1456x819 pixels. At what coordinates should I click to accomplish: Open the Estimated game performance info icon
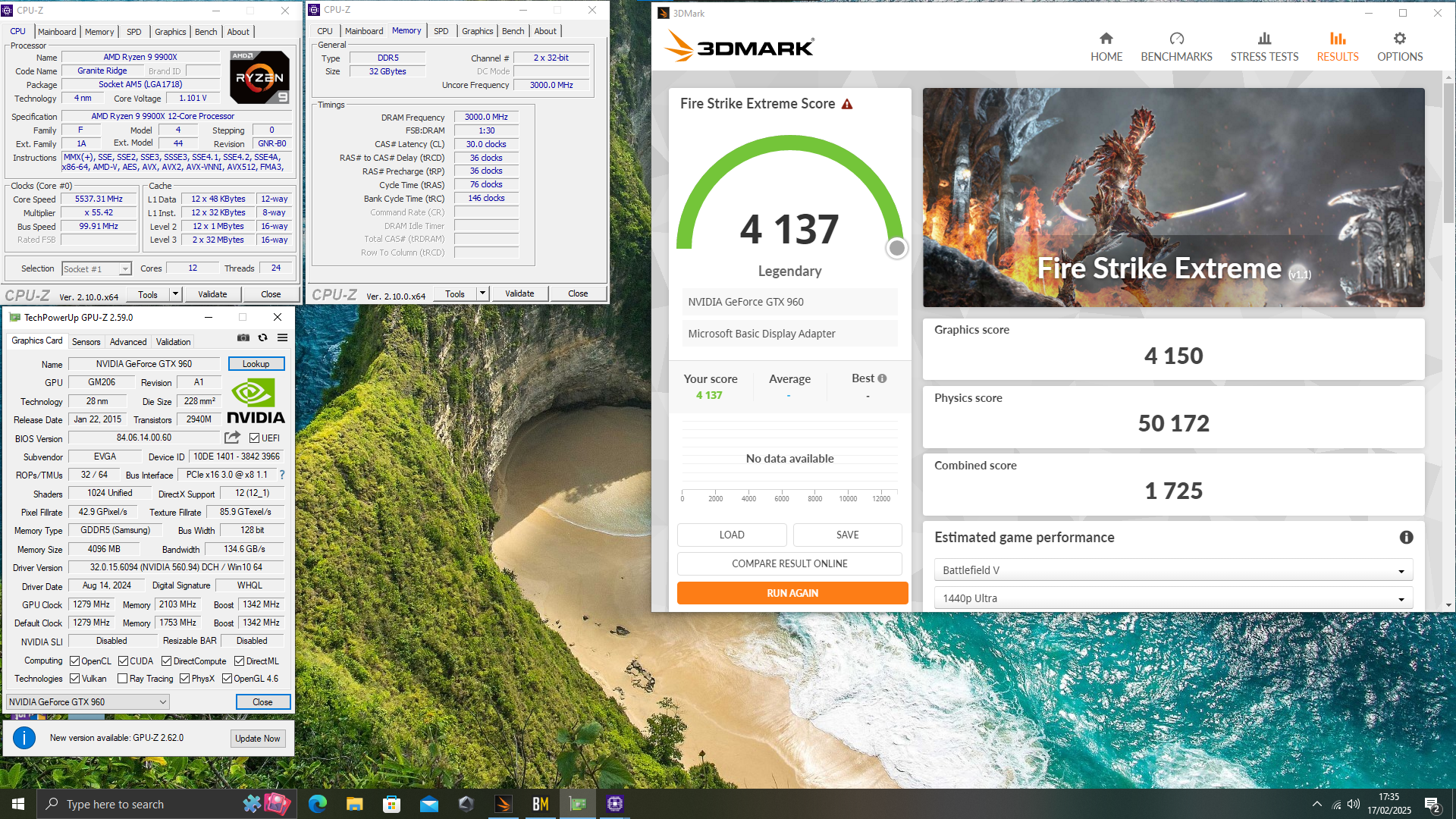[1406, 537]
